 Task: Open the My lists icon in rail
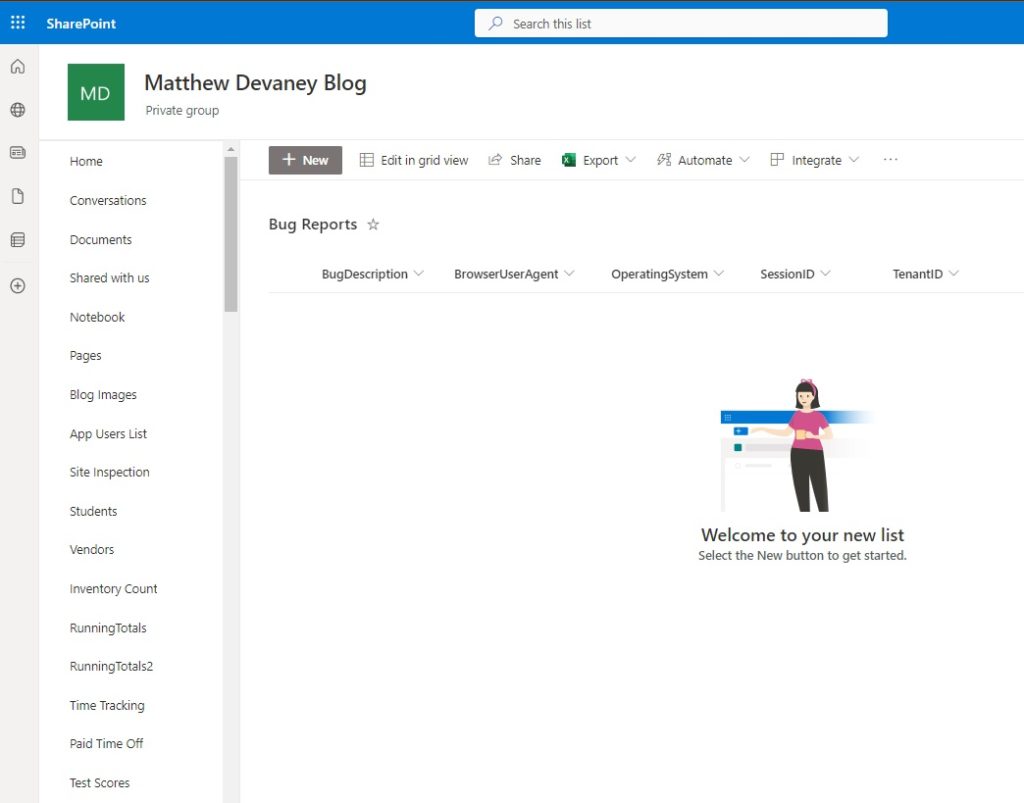(x=18, y=240)
